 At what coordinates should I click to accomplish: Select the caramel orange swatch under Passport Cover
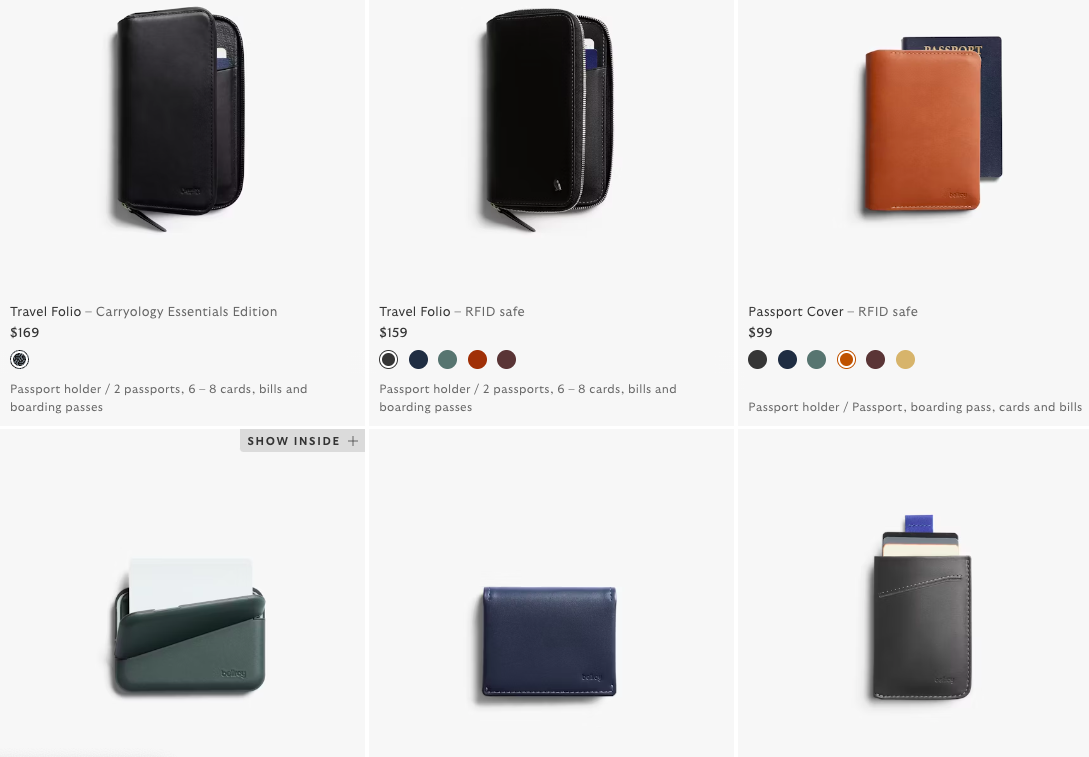click(x=846, y=360)
